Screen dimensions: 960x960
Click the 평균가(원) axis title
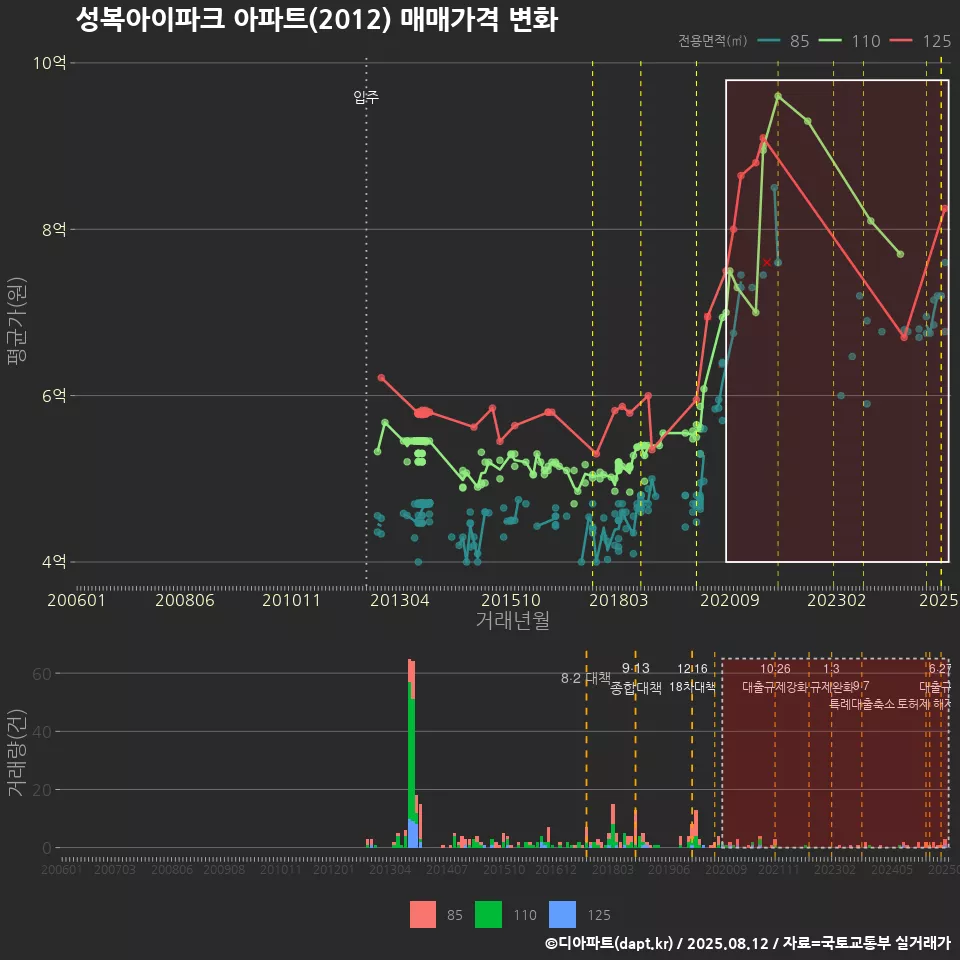(x=17, y=321)
